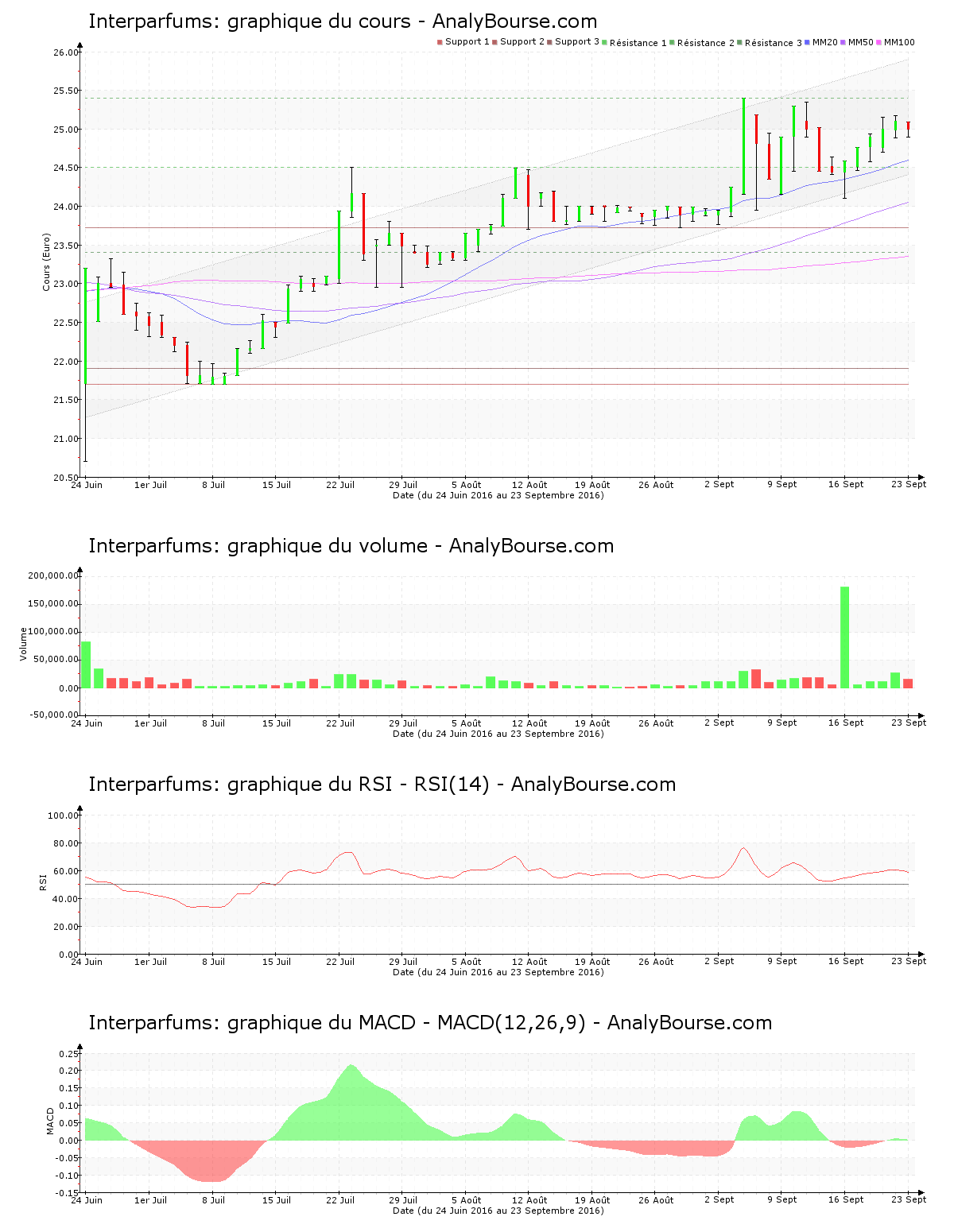Screen dimensions: 954x1232
Task: Click the MACD(12,26,9) chart title
Action: click(430, 1023)
